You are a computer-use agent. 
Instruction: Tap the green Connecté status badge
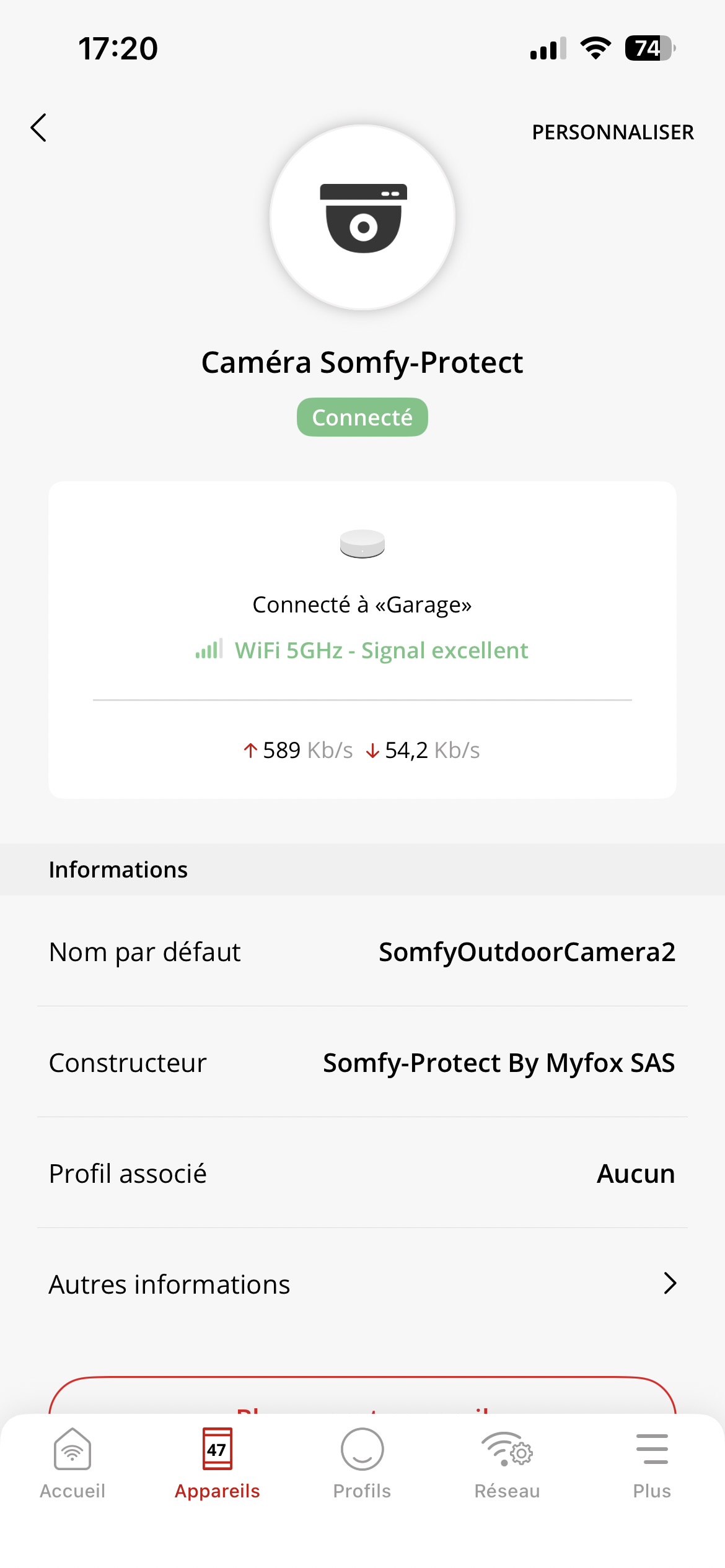[x=362, y=417]
